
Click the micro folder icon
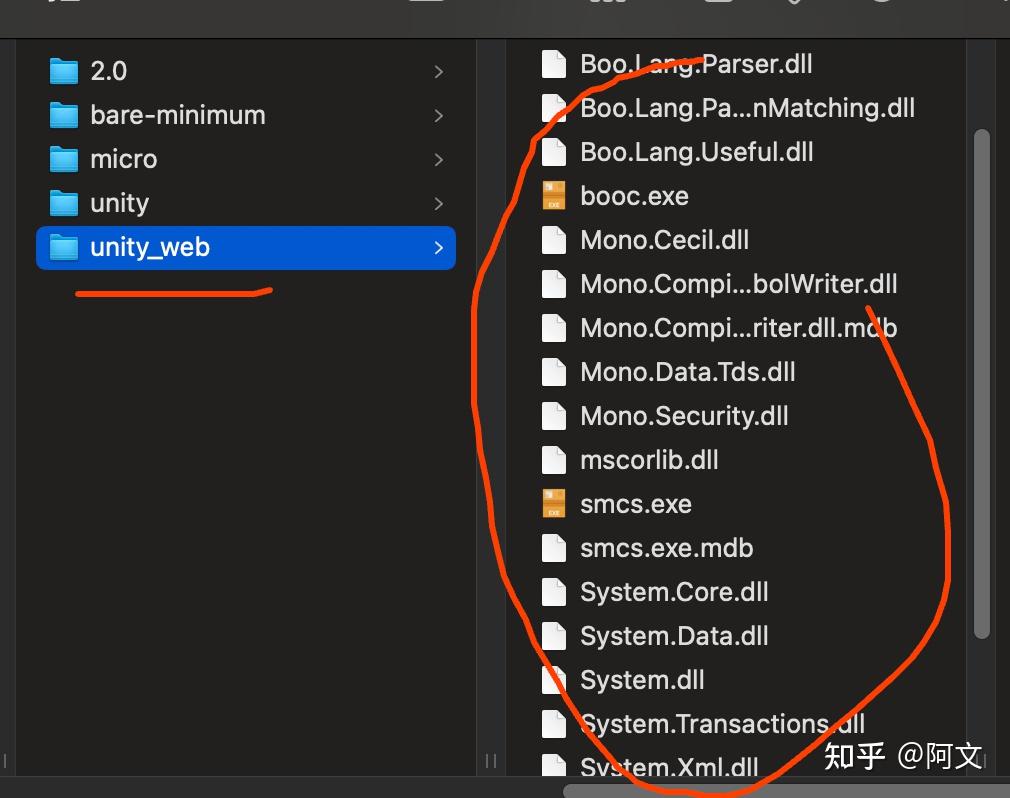click(63, 158)
